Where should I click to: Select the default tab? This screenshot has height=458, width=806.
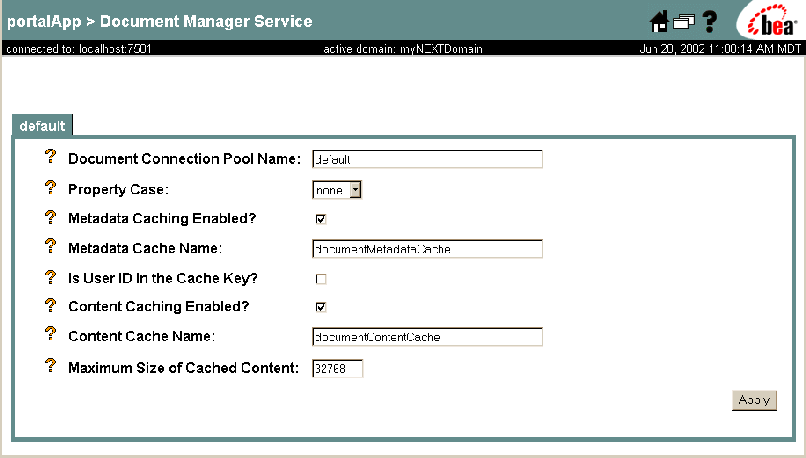pyautogui.click(x=42, y=126)
